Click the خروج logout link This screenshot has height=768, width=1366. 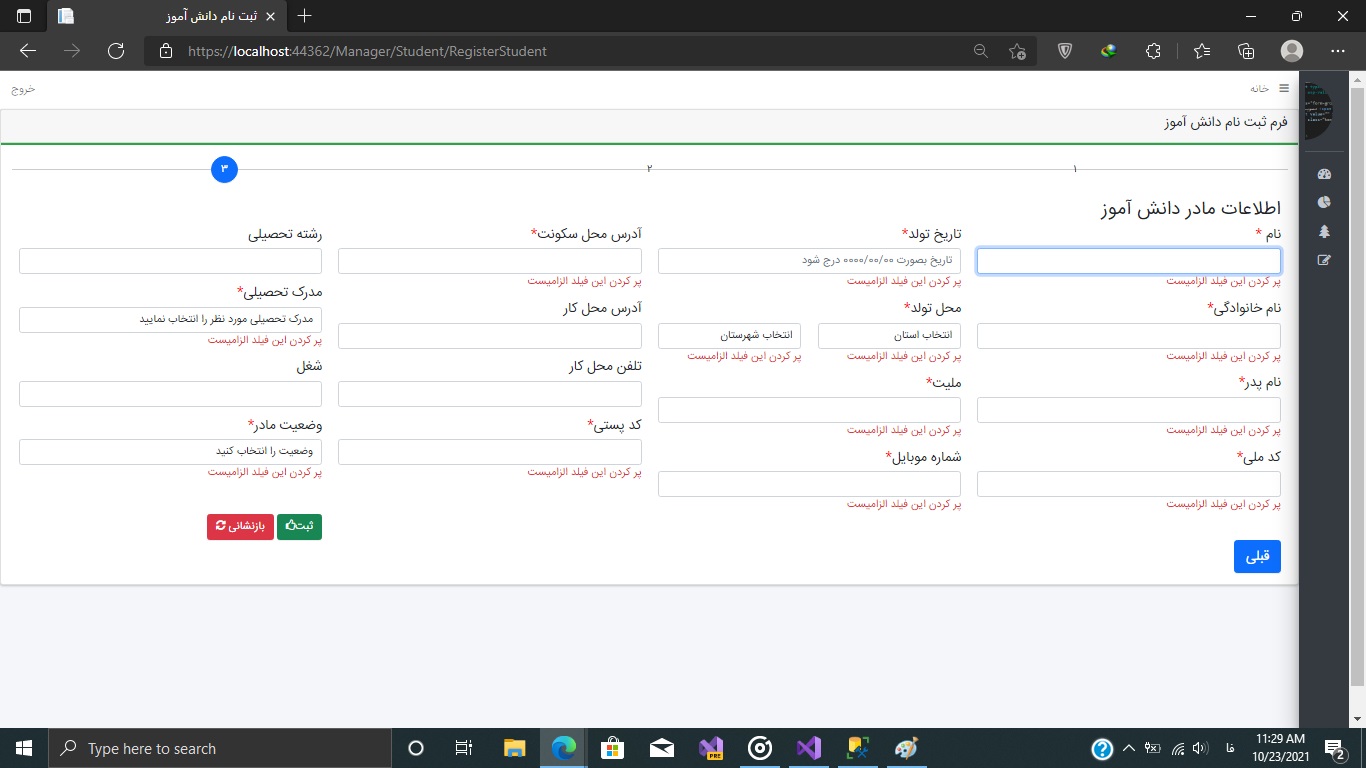[x=23, y=88]
